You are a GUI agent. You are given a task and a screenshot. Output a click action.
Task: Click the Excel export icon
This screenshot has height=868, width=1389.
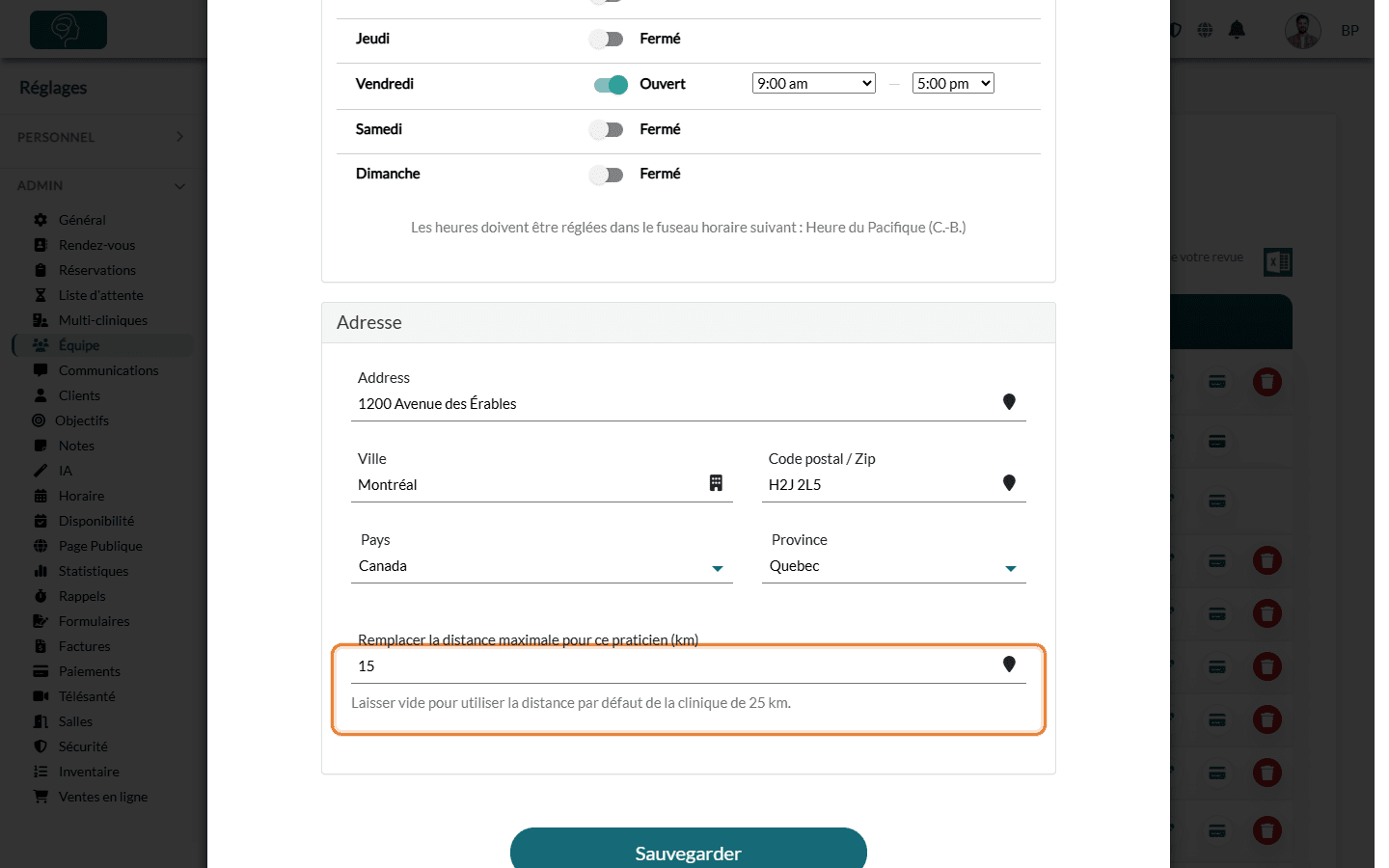coord(1278,261)
